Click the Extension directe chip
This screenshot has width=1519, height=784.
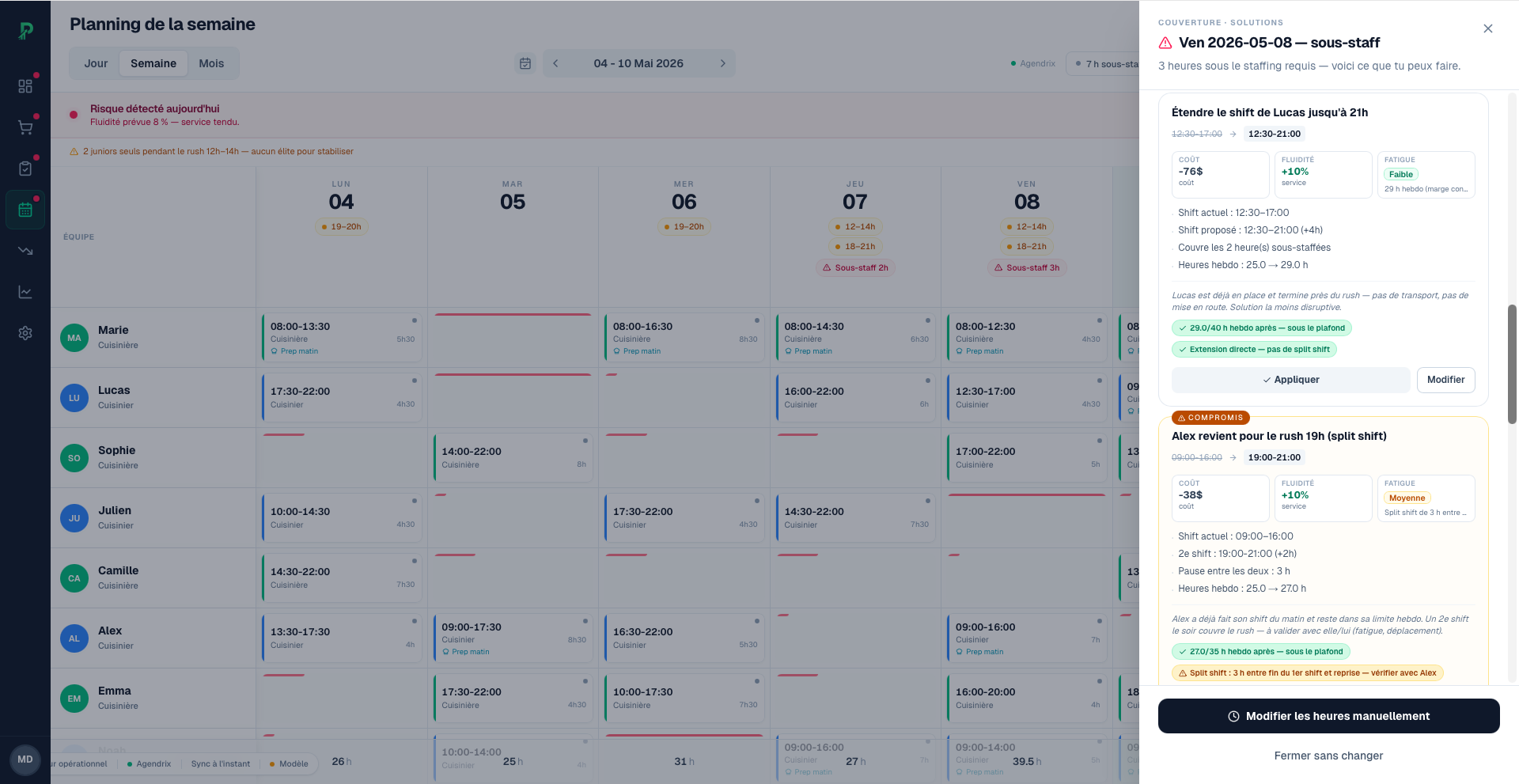tap(1254, 349)
